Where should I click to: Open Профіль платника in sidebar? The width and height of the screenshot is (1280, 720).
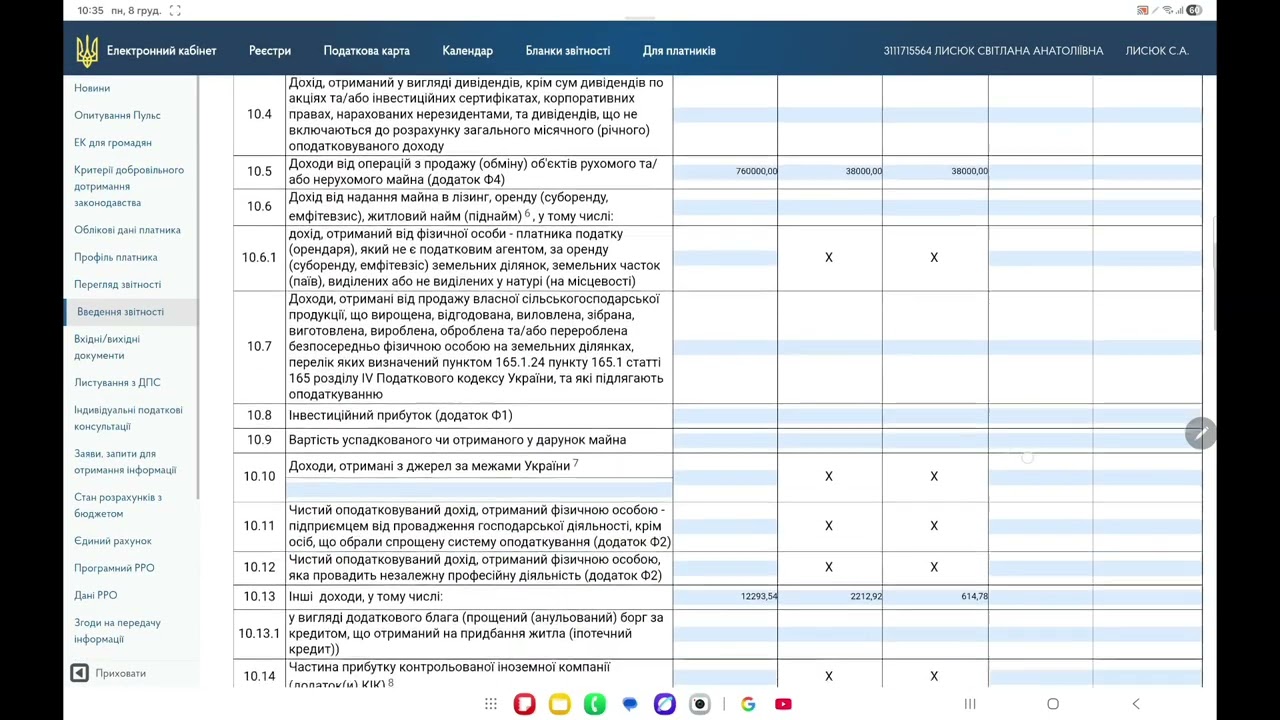pos(115,257)
